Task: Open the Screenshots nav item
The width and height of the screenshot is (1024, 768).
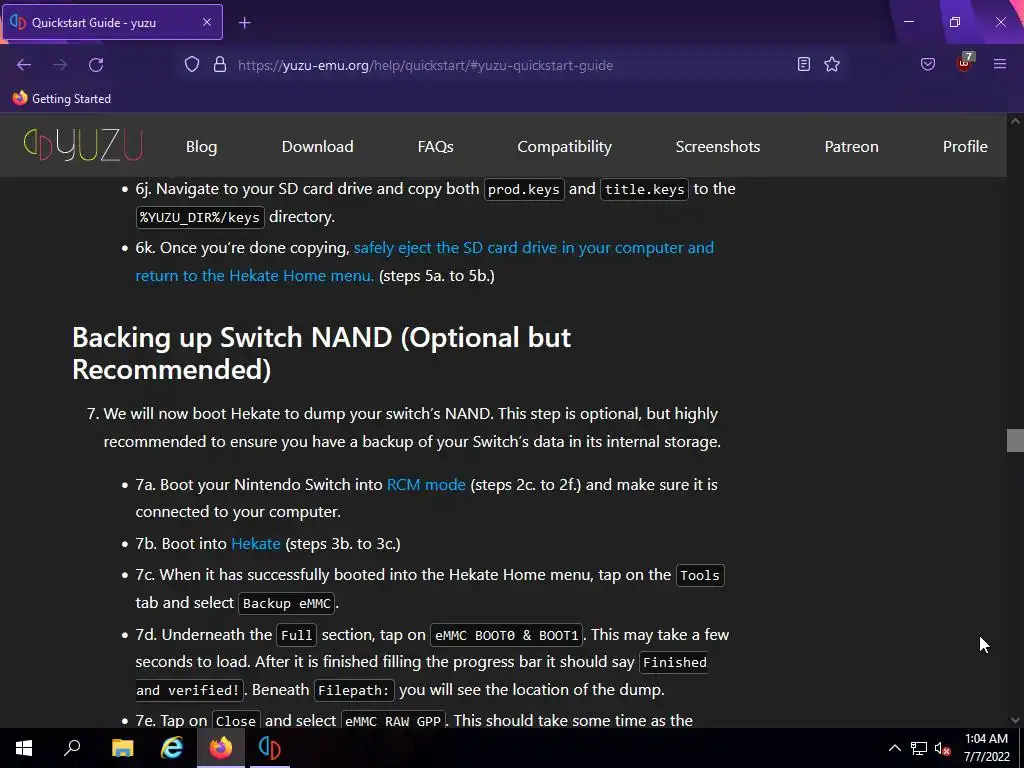Action: click(718, 146)
